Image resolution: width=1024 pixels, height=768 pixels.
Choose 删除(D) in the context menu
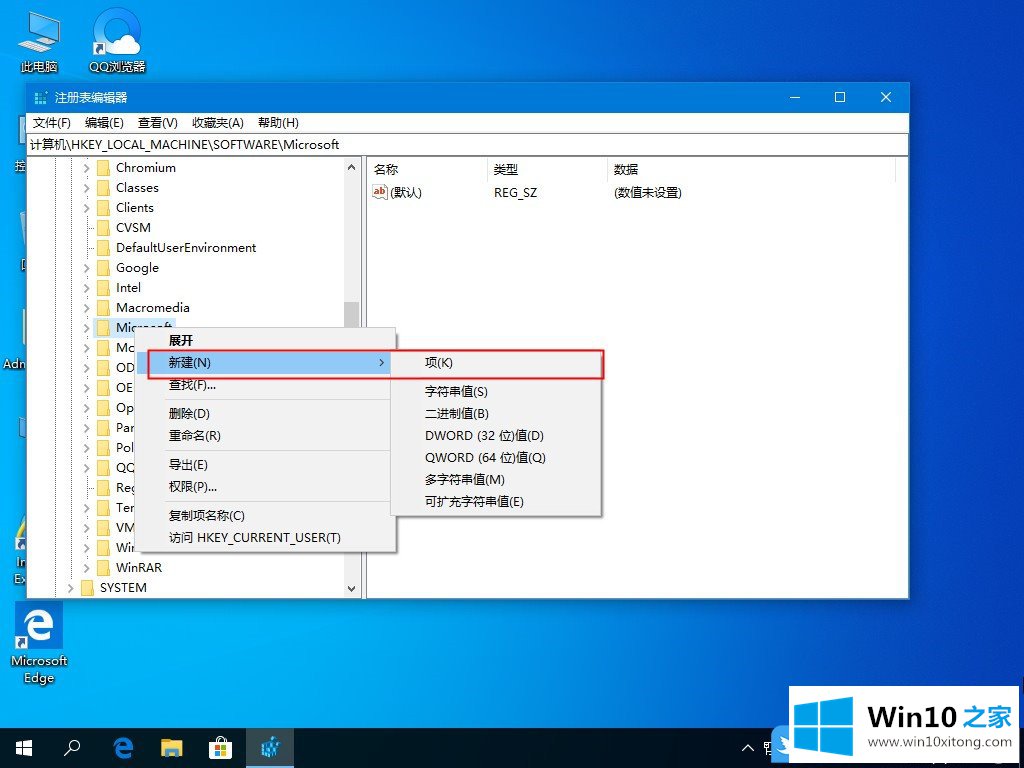[x=265, y=413]
